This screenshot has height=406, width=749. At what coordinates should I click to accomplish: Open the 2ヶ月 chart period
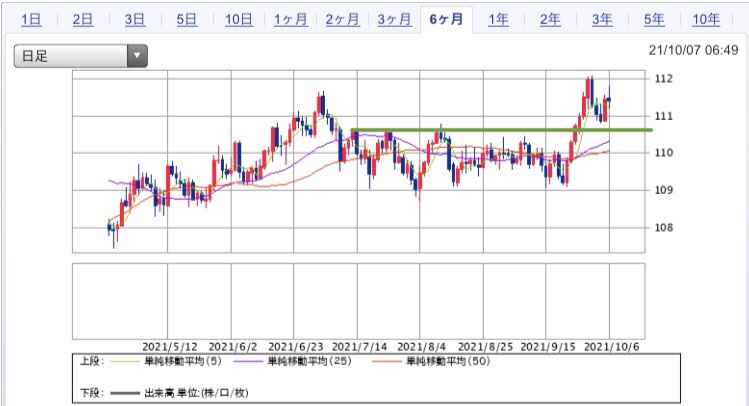pos(342,20)
